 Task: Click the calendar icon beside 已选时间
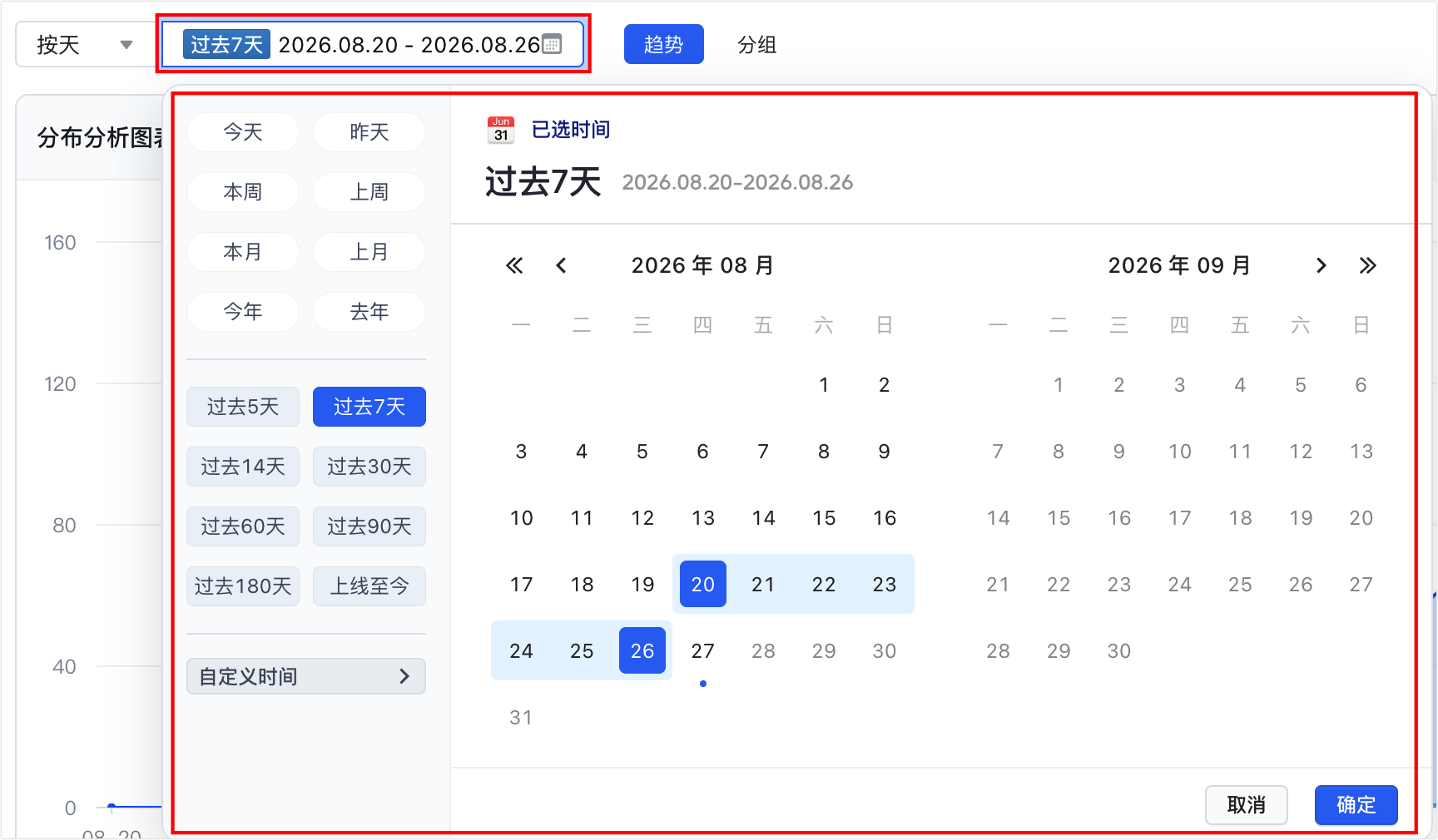(x=501, y=130)
